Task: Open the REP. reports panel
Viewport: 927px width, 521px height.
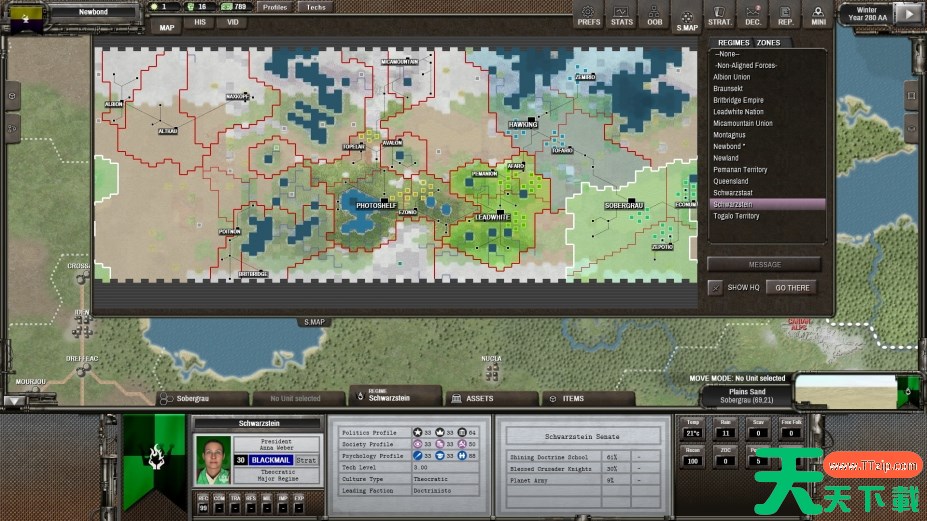Action: [786, 15]
